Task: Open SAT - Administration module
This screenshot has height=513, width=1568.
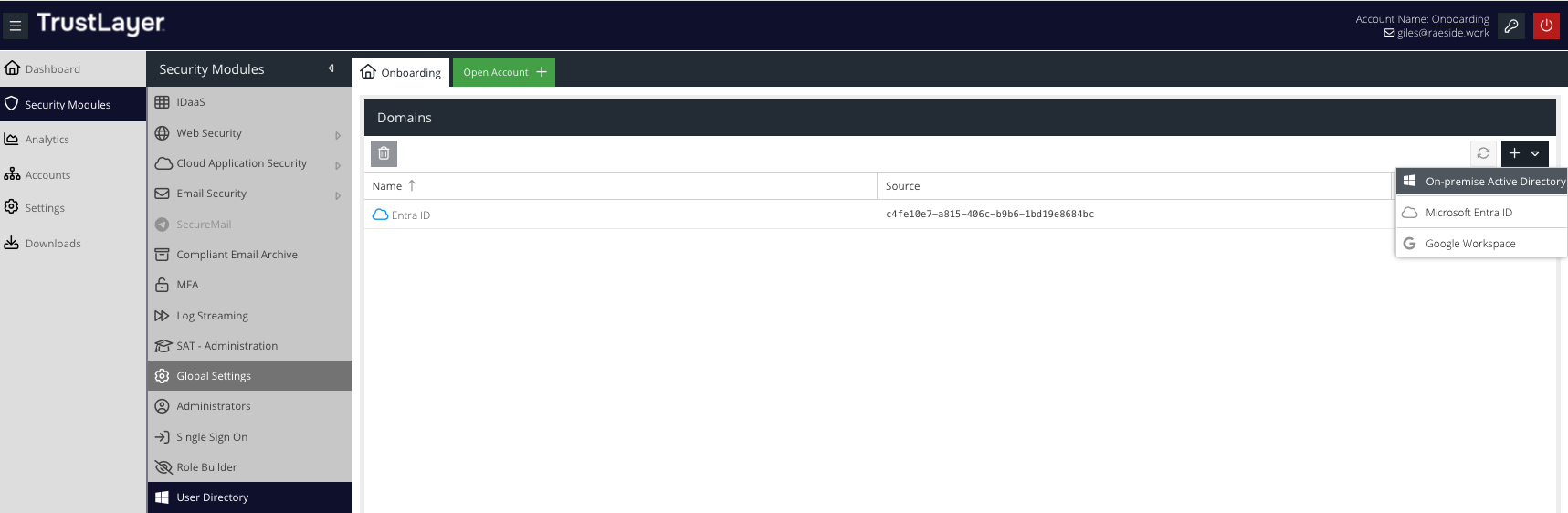Action: (249, 346)
